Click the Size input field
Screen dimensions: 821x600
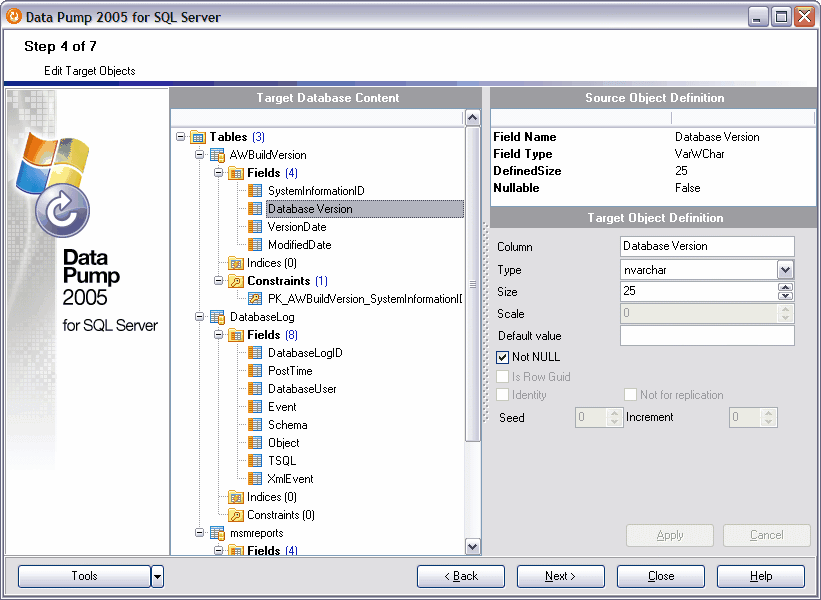click(699, 292)
